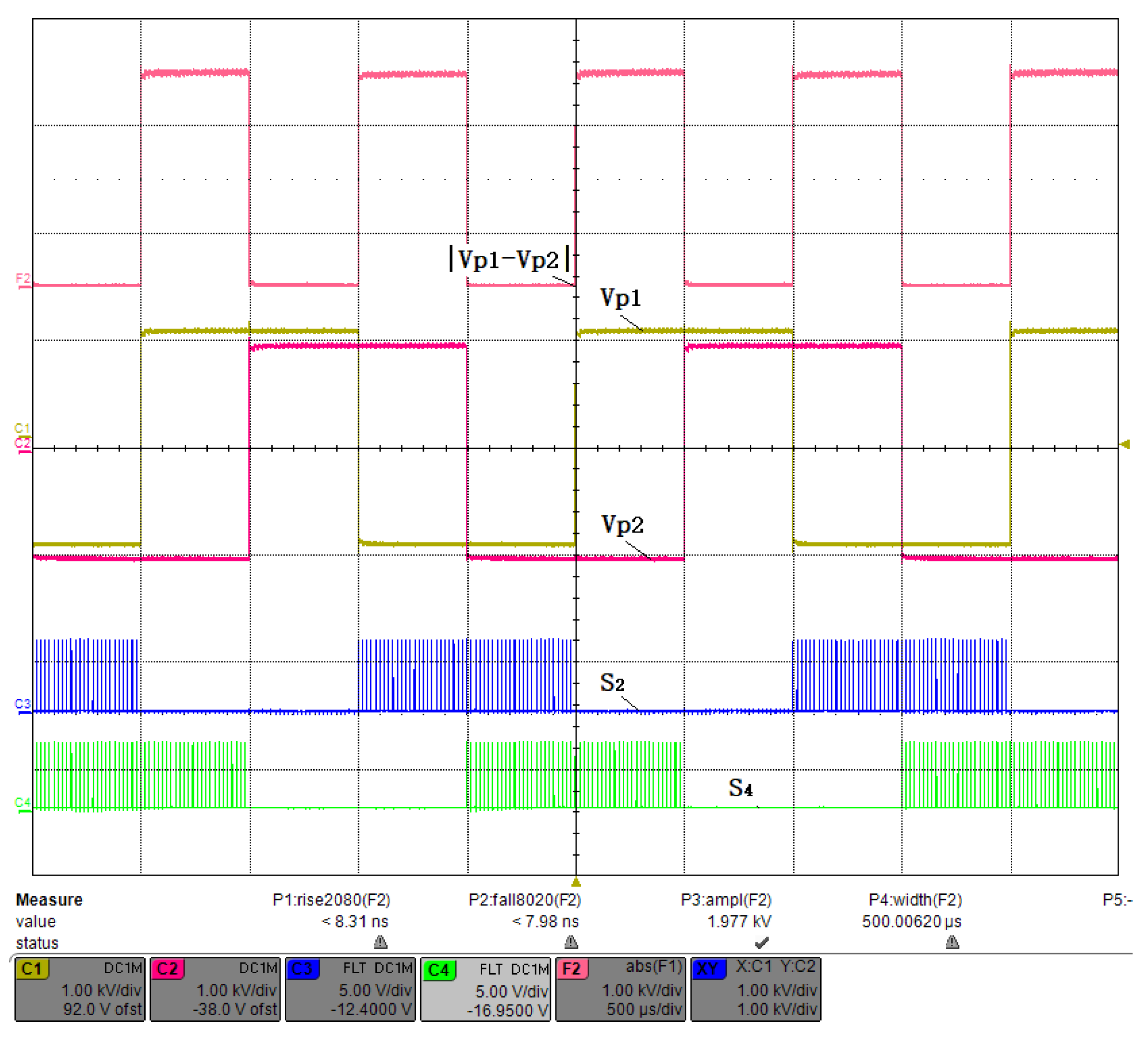Open the Measure table heading

click(49, 899)
